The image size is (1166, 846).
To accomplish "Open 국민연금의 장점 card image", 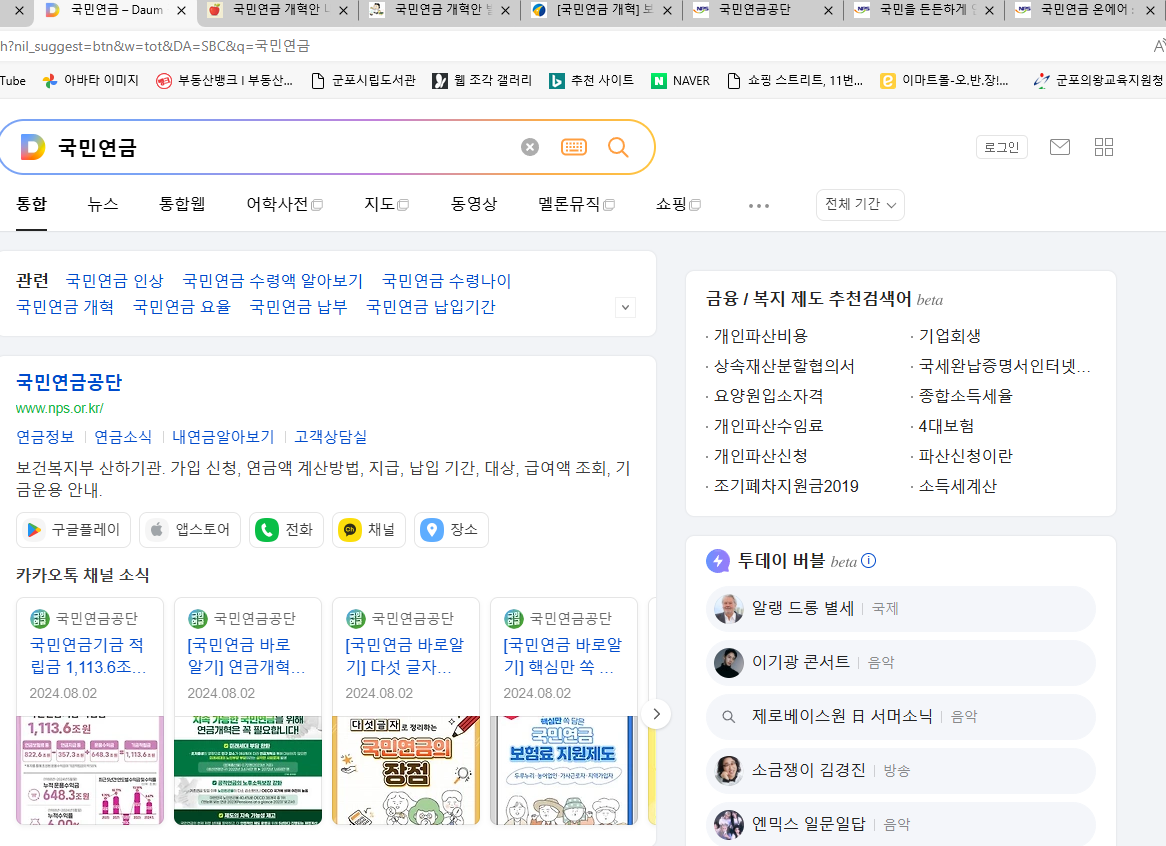I will pyautogui.click(x=406, y=770).
